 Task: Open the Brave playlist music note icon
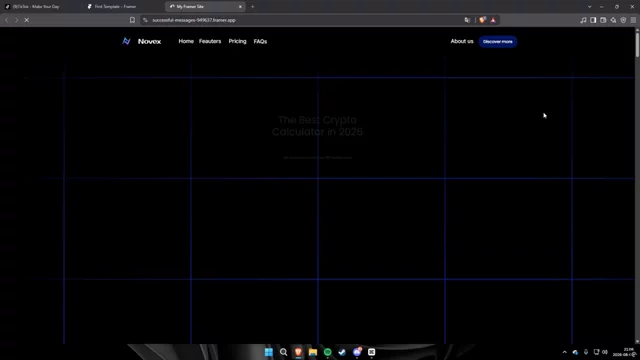583,20
